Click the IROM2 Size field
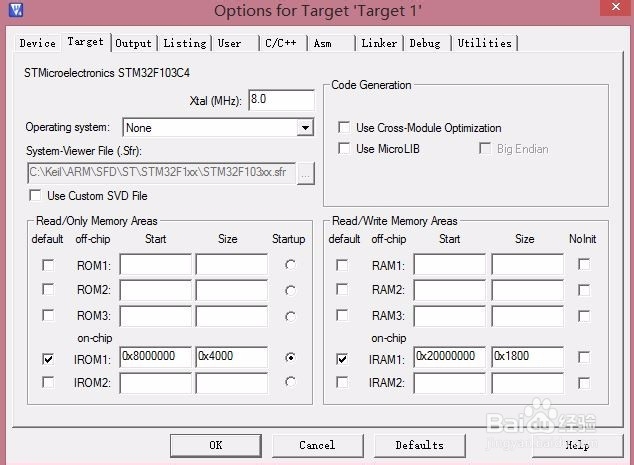Viewport: 634px width, 465px height. pos(232,383)
